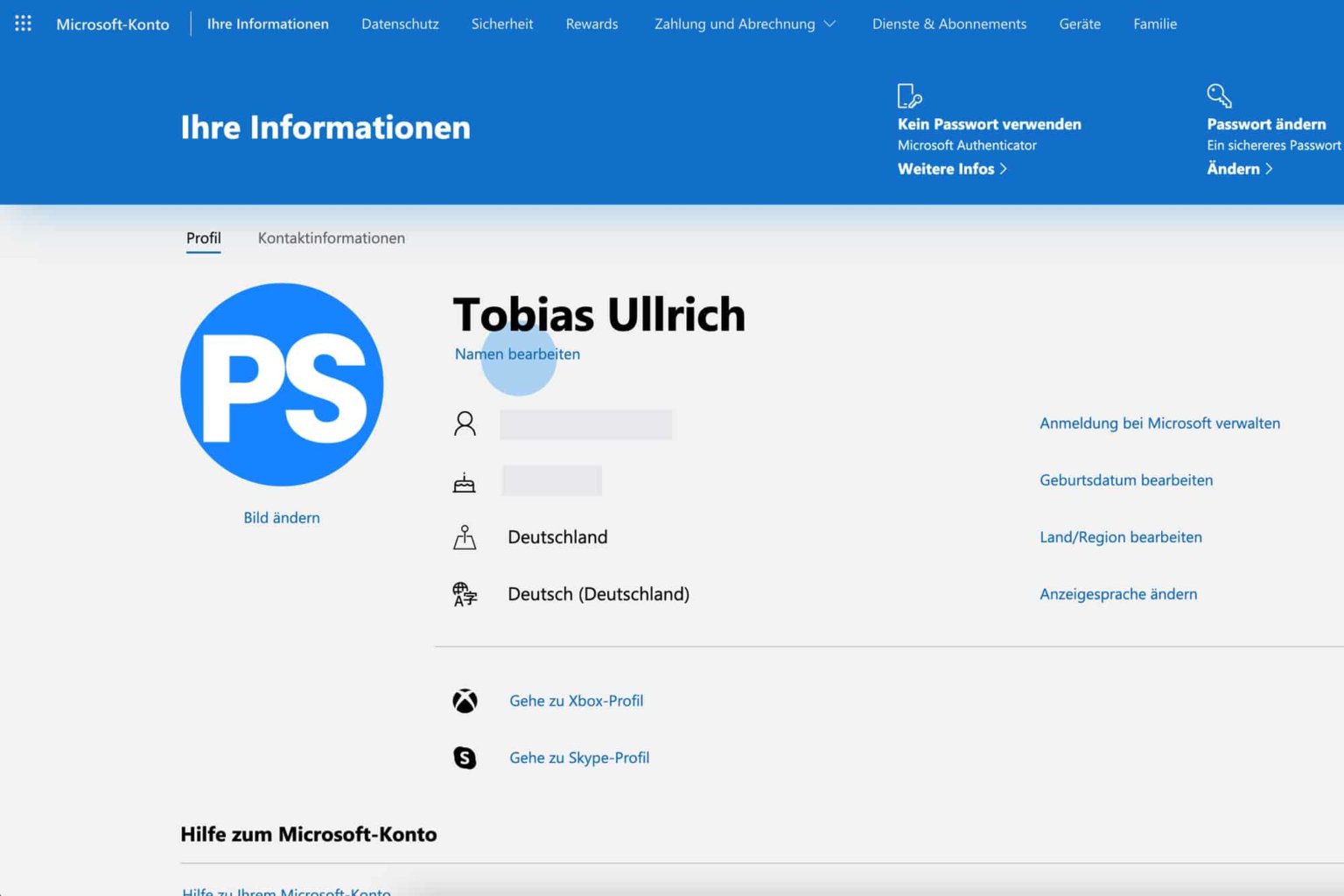Click the map pin icon beside Deutschland

pos(465,537)
